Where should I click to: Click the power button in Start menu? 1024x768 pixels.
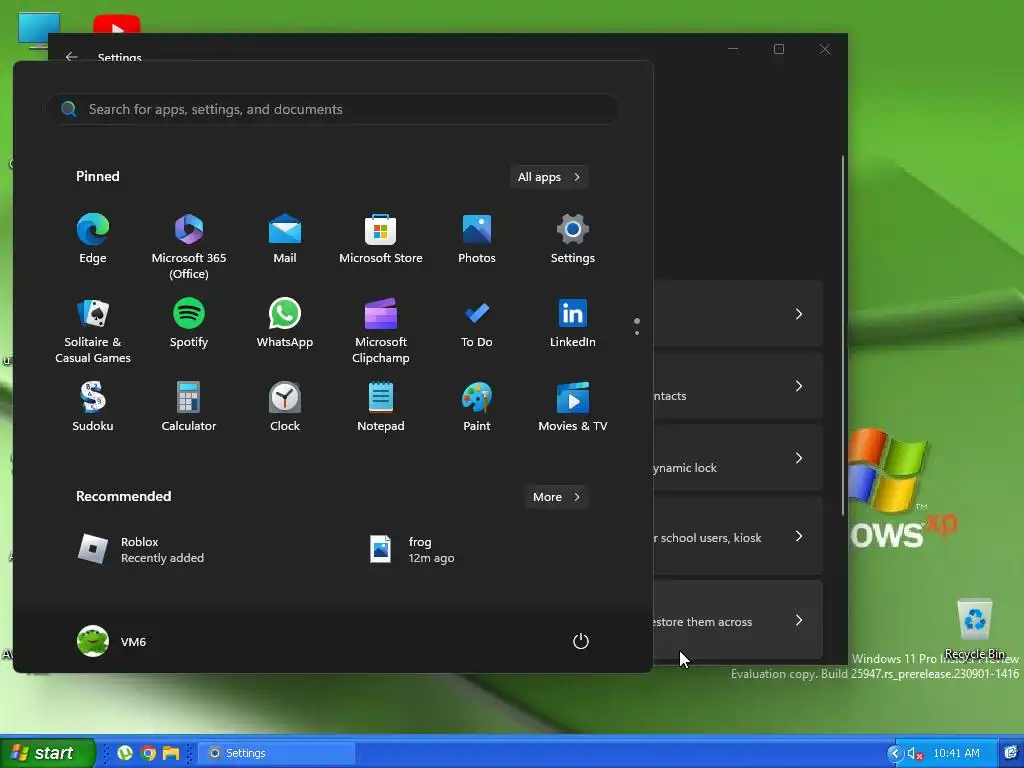coord(581,641)
